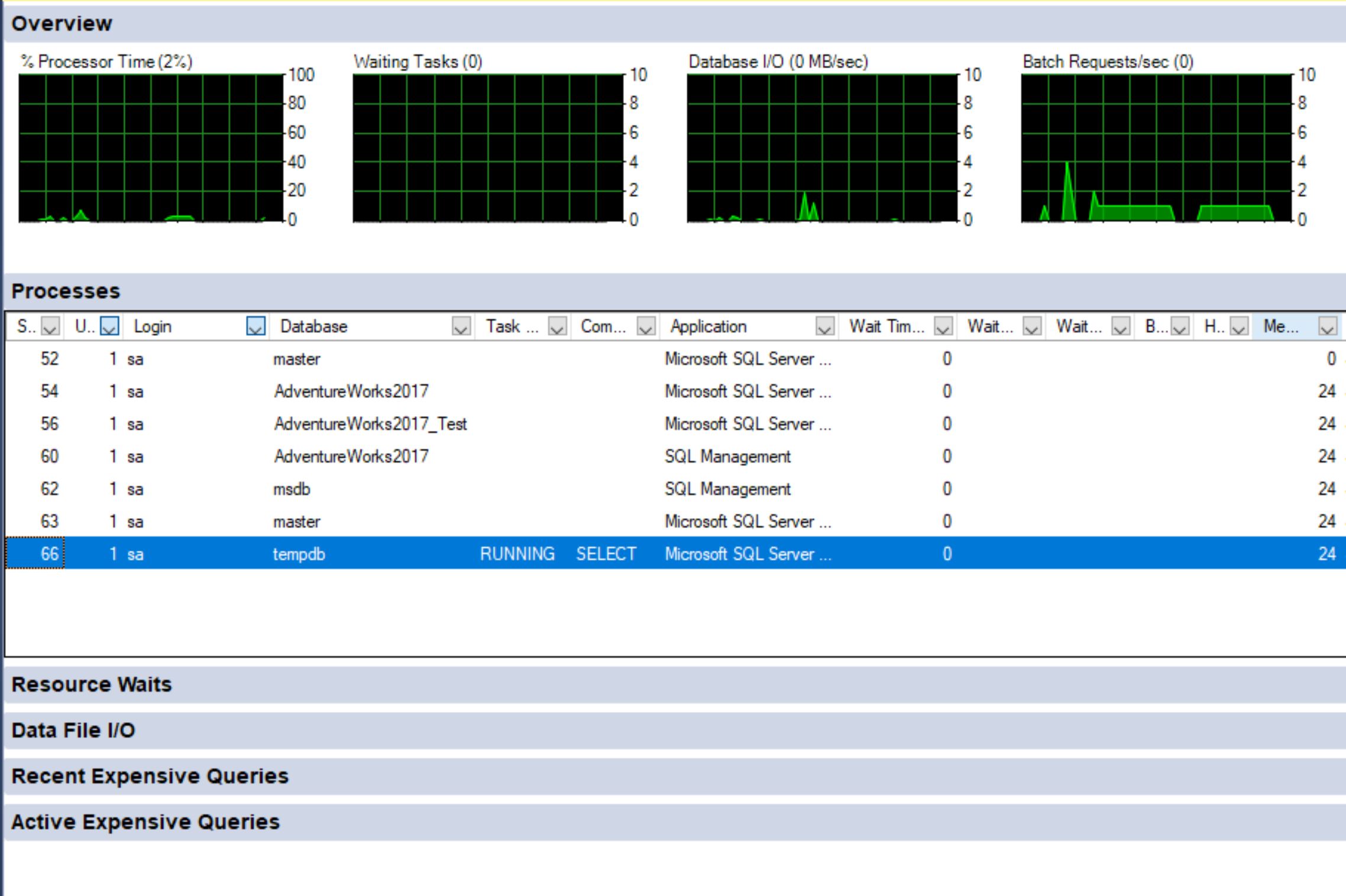
Task: Open the Command column filter arrow
Action: point(646,326)
